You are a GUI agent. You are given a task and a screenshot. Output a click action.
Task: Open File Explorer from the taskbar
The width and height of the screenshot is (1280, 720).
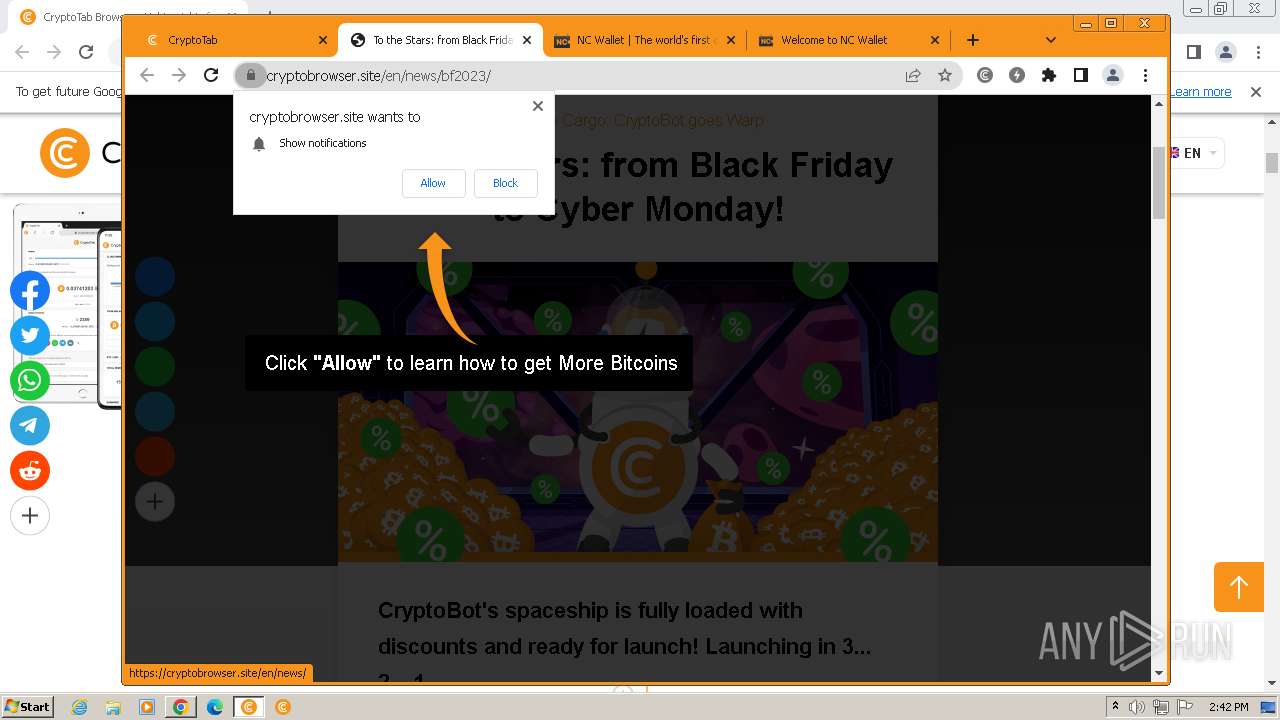[x=113, y=707]
